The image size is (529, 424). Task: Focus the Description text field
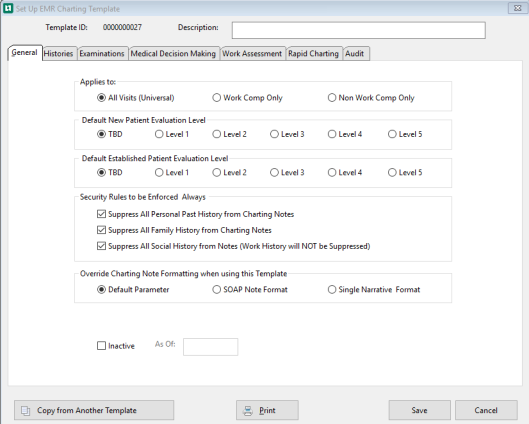pyautogui.click(x=359, y=30)
